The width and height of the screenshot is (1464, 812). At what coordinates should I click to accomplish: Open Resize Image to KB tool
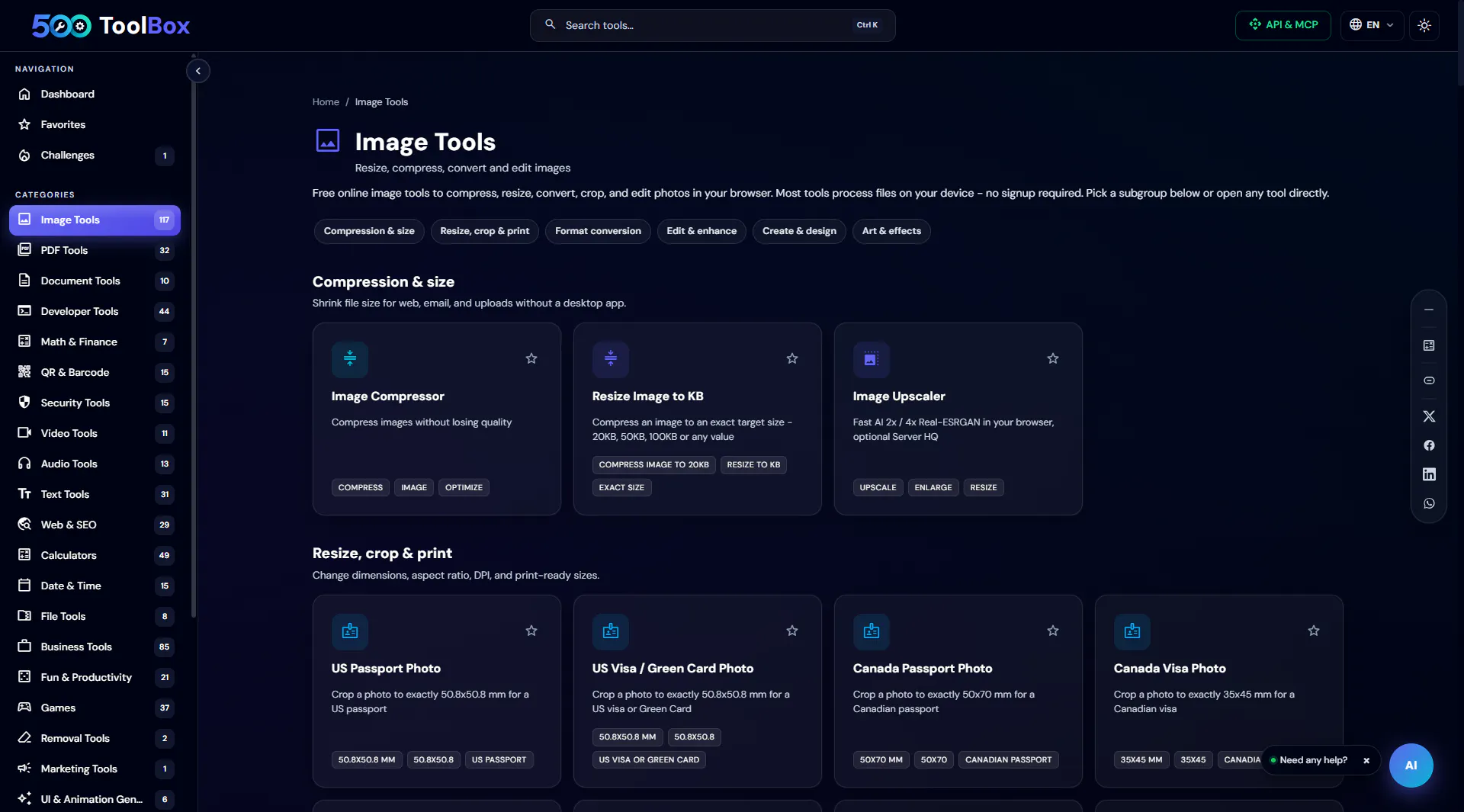pyautogui.click(x=698, y=419)
